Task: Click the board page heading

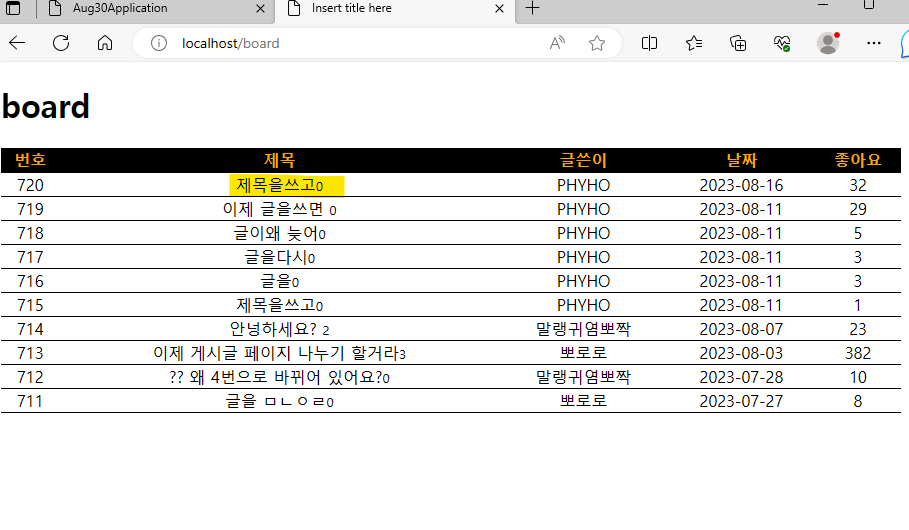Action: pos(46,107)
